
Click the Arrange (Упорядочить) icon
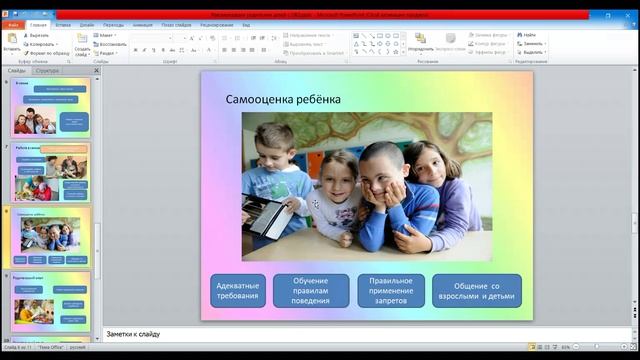pos(420,38)
